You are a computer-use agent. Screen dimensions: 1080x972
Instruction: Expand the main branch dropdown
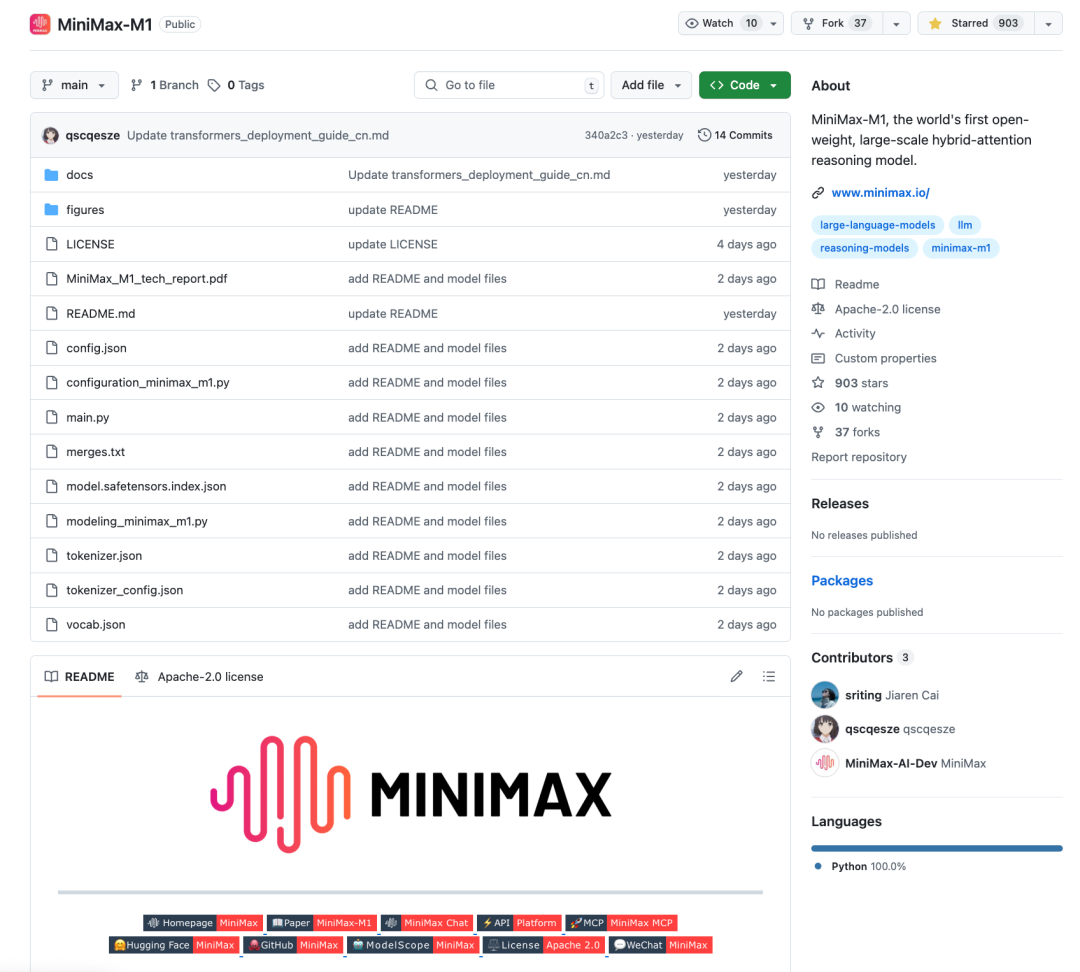(74, 86)
